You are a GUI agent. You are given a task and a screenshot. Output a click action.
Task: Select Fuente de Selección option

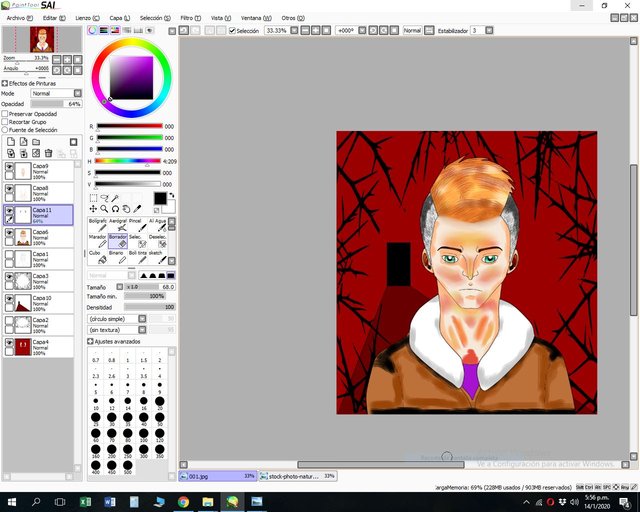pyautogui.click(x=5, y=130)
